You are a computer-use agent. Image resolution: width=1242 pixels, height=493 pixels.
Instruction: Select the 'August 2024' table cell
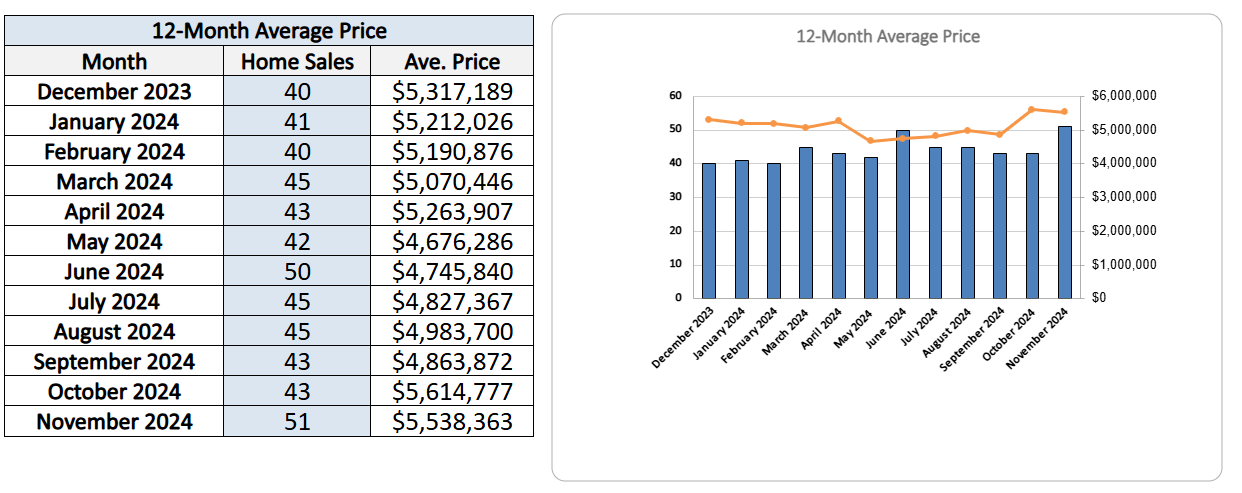pos(114,331)
